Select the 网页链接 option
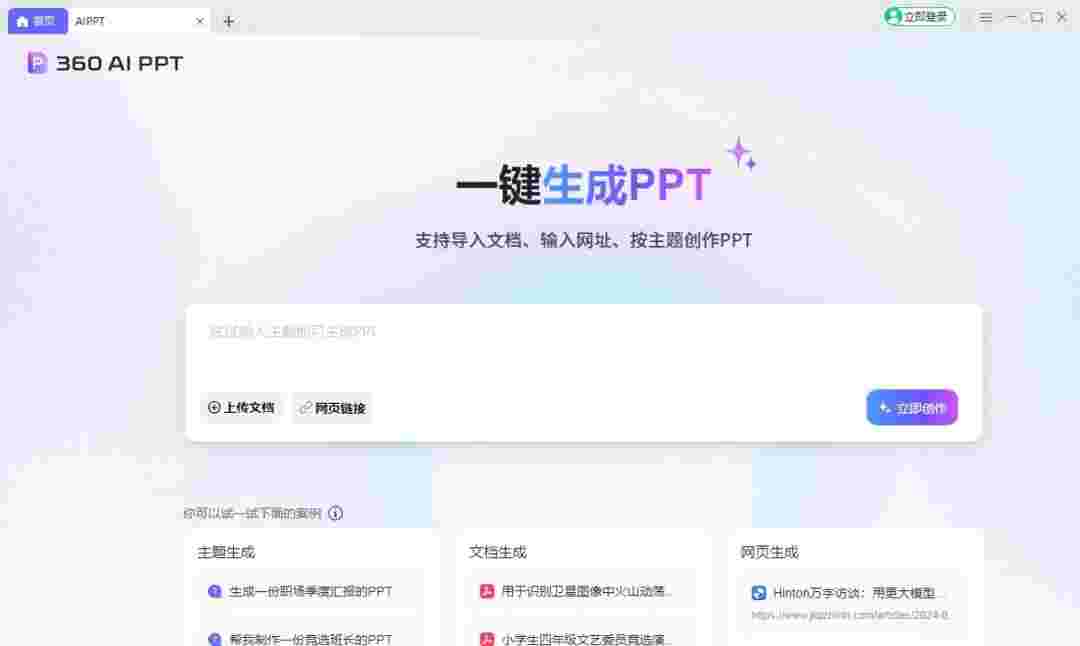Viewport: 1080px width, 646px height. (x=330, y=408)
